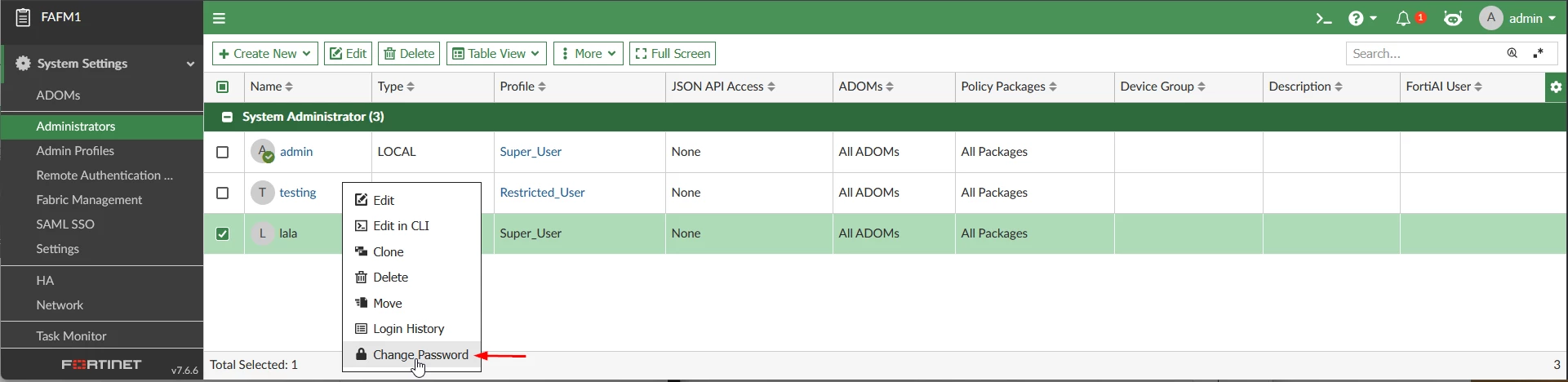Click the admin user avatar in table
1568x382 pixels.
coord(263,152)
